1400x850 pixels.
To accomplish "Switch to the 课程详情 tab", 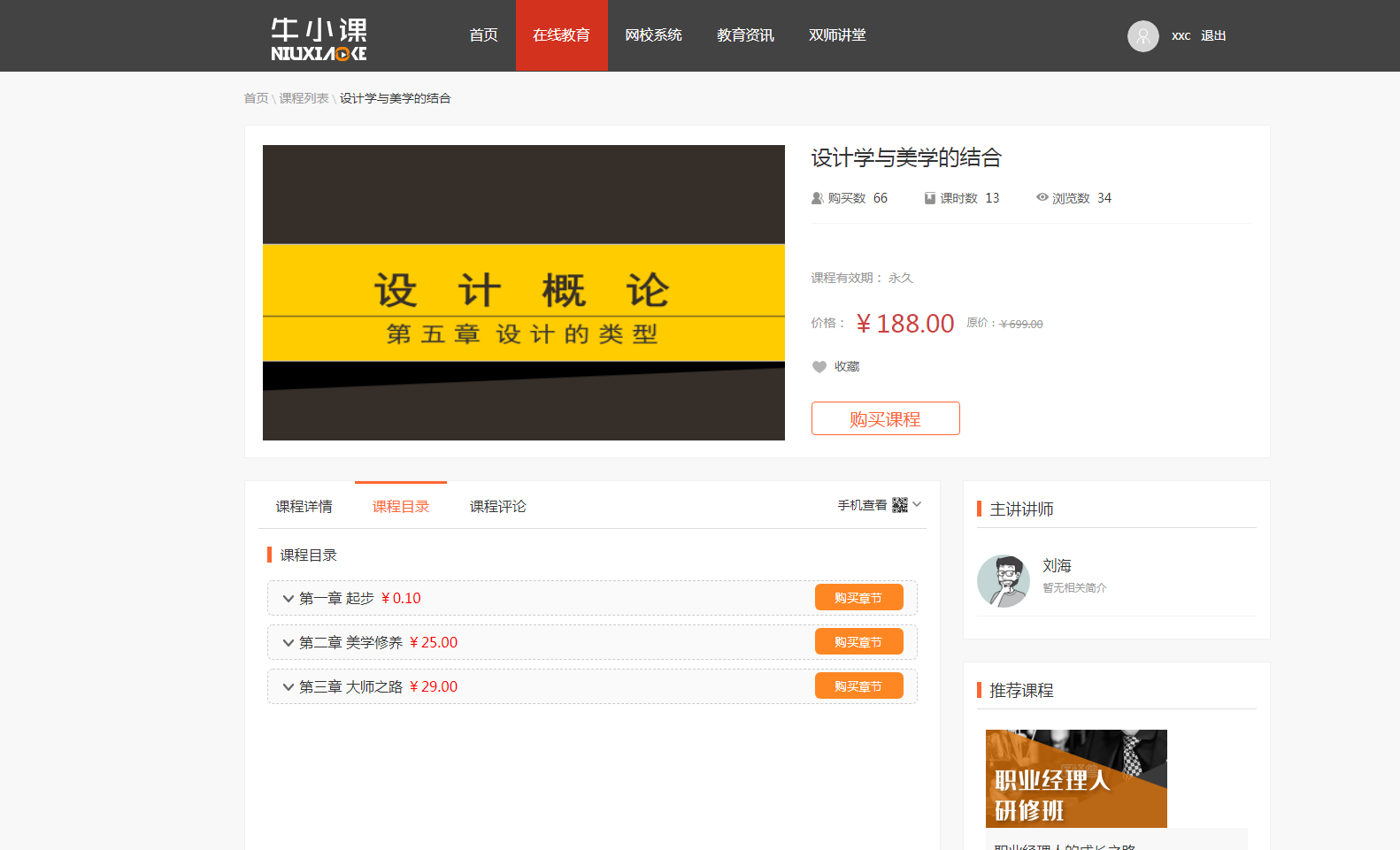I will (x=304, y=507).
